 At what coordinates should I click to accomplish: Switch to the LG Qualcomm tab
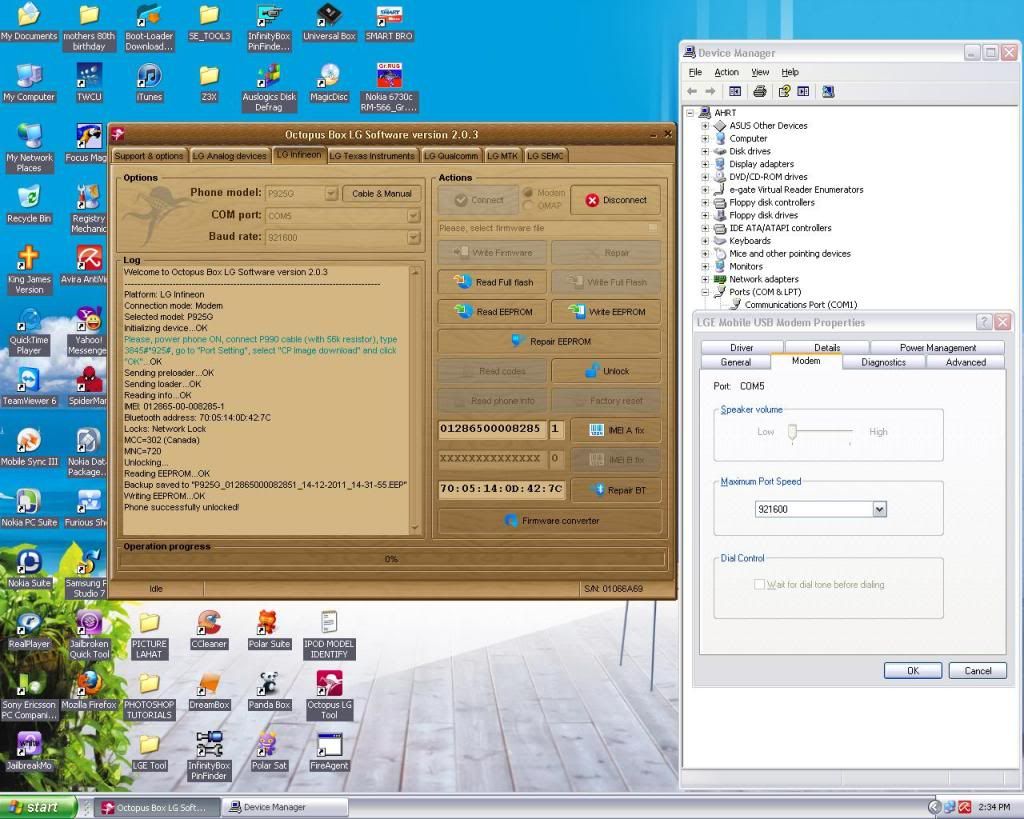(451, 156)
